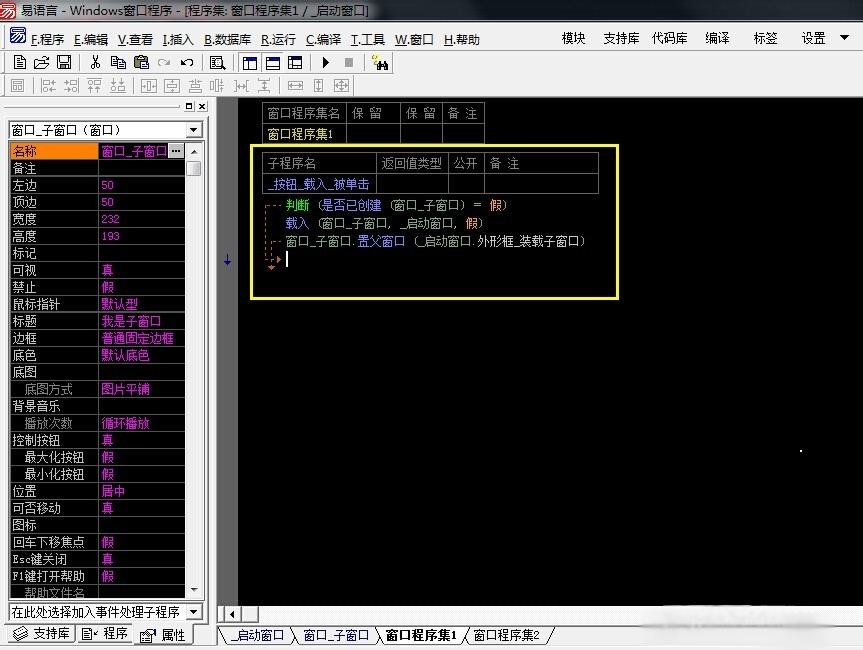Open the B.数据库 menu
The height and width of the screenshot is (650, 863).
(x=227, y=40)
